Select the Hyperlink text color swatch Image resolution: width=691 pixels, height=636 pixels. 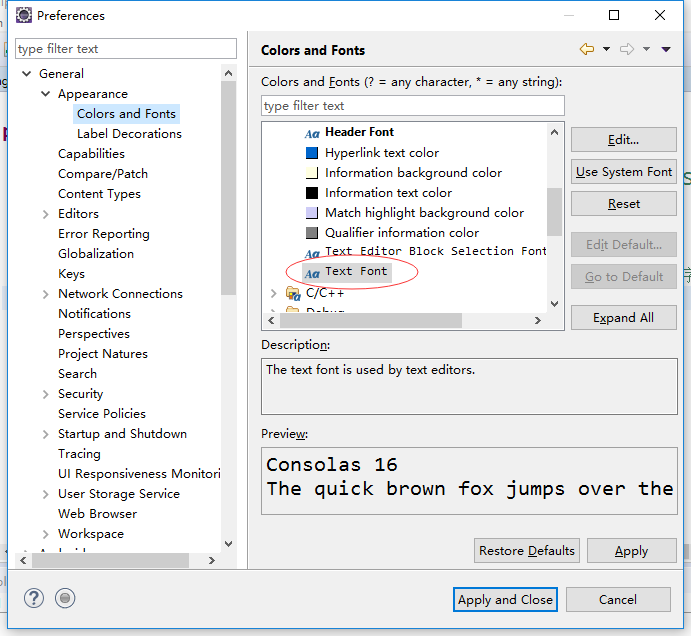[x=312, y=153]
